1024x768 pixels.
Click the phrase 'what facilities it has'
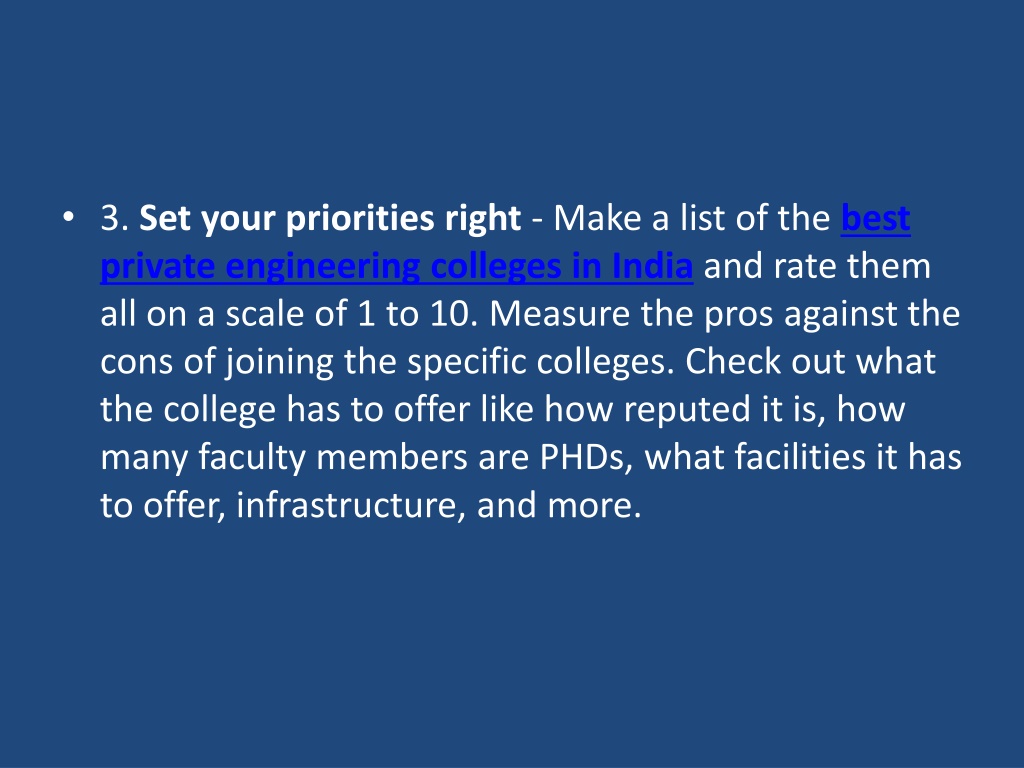[x=803, y=456]
